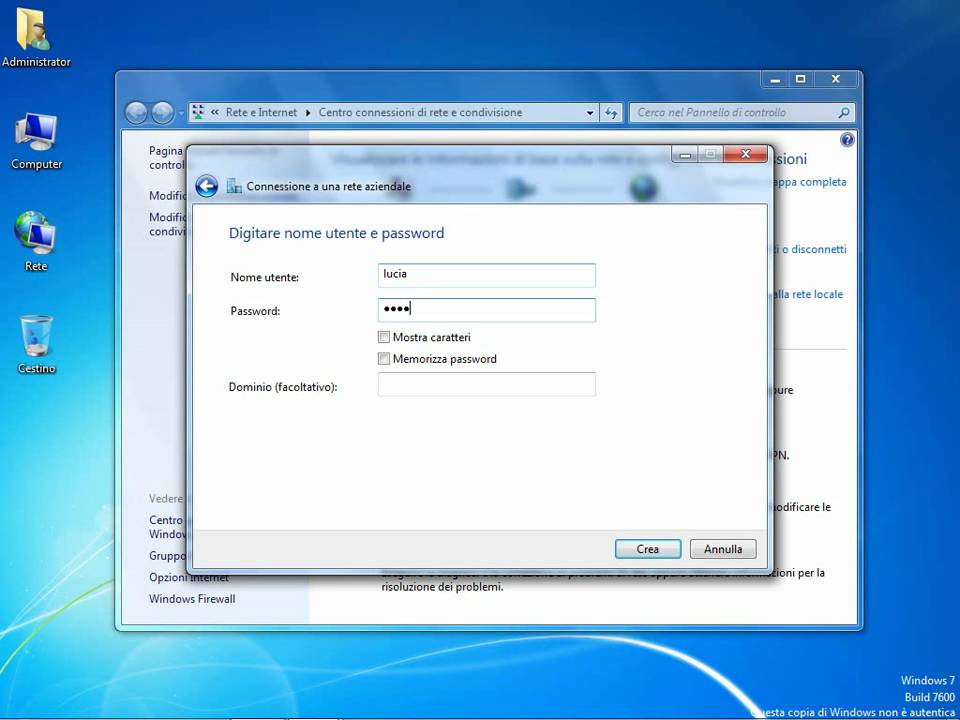Click inside the Password field

click(487, 310)
